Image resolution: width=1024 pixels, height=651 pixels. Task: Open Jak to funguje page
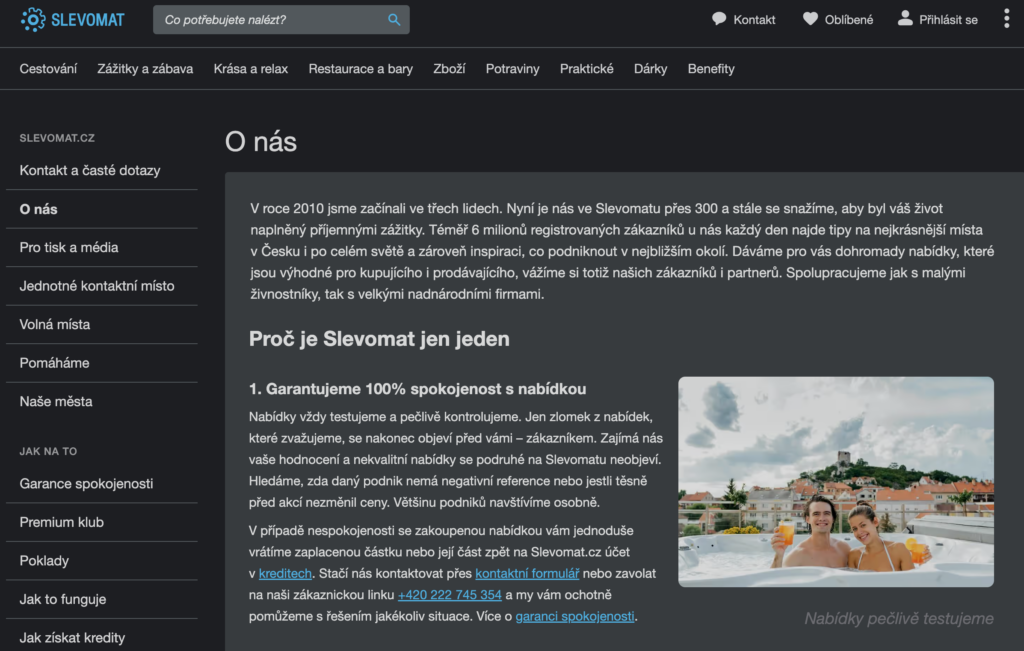click(x=63, y=599)
